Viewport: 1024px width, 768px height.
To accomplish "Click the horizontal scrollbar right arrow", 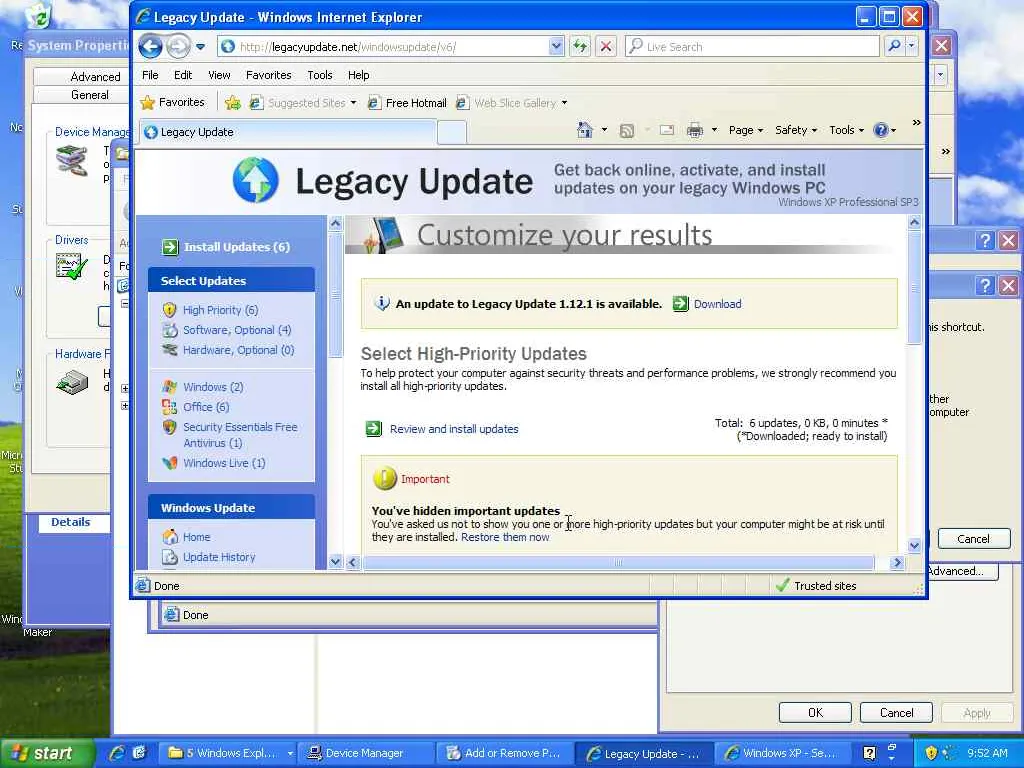I will [897, 562].
